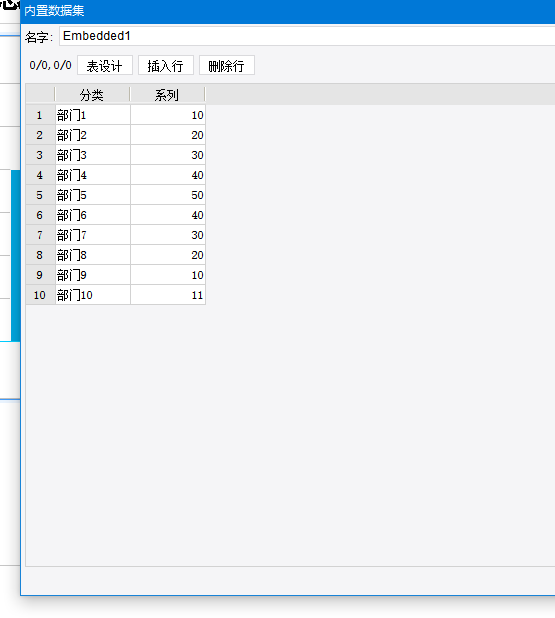Select the 系列 value 40 in 部门6 row
This screenshot has height=618, width=555.
pos(168,215)
